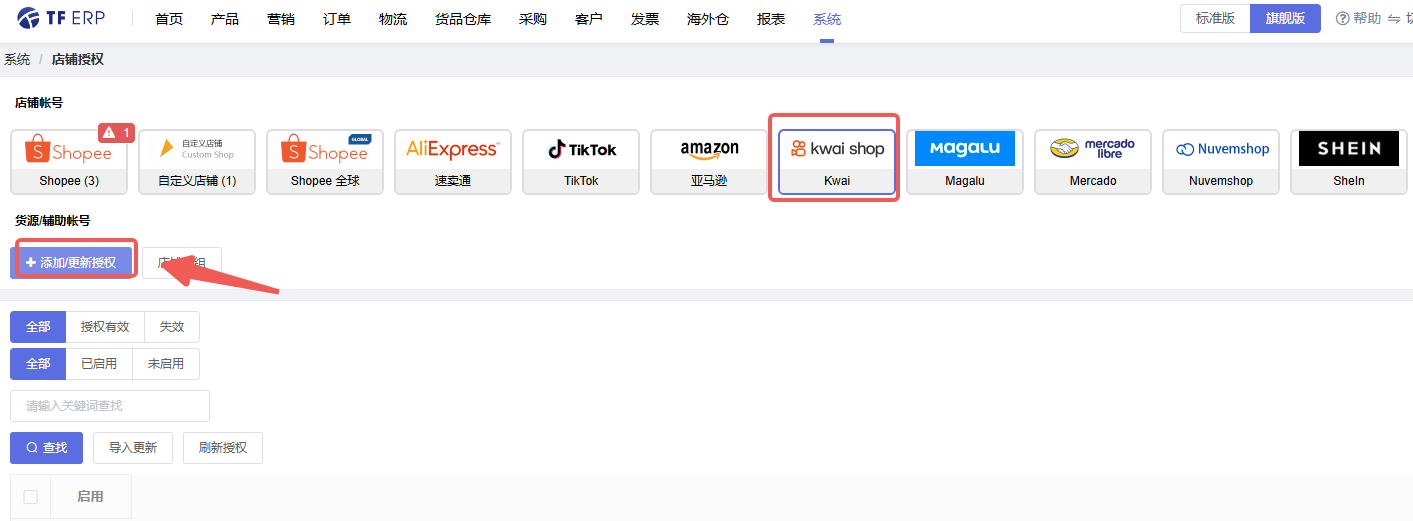This screenshot has height=521, width=1413.
Task: Filter by 已启用 status
Action: click(99, 363)
